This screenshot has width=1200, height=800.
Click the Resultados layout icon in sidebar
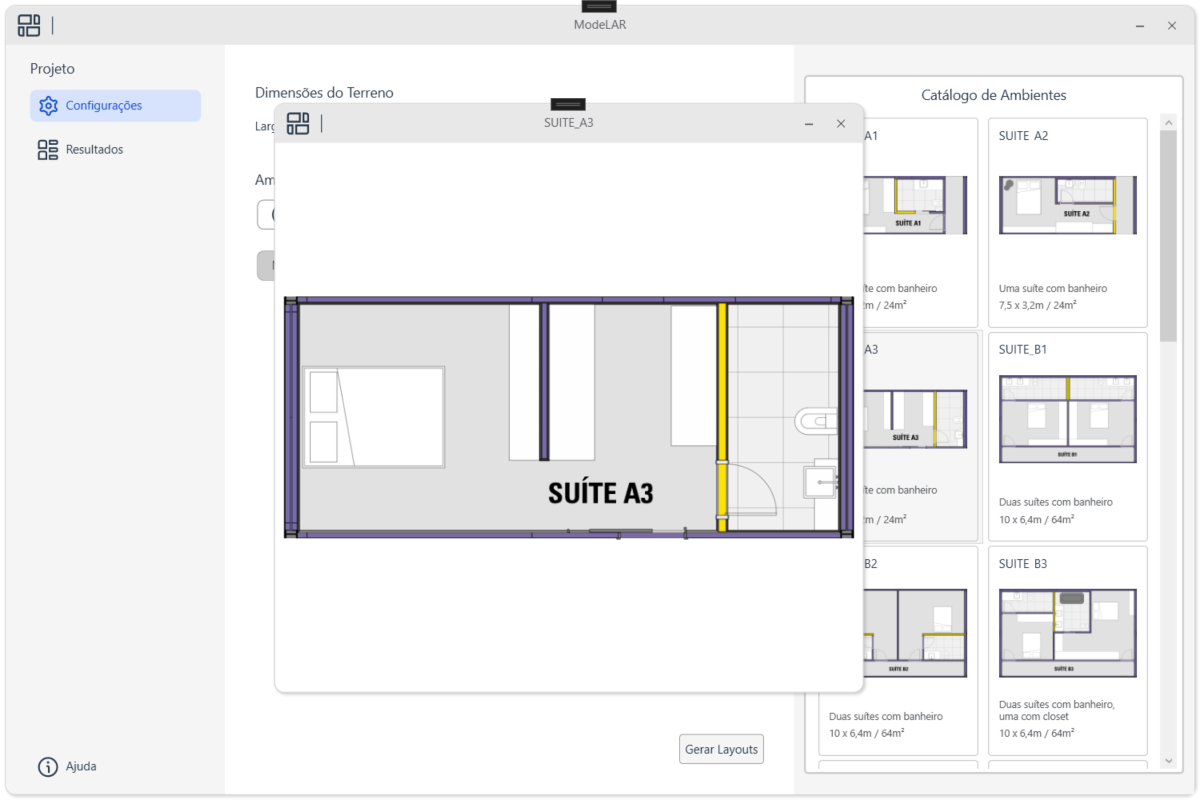click(x=48, y=150)
